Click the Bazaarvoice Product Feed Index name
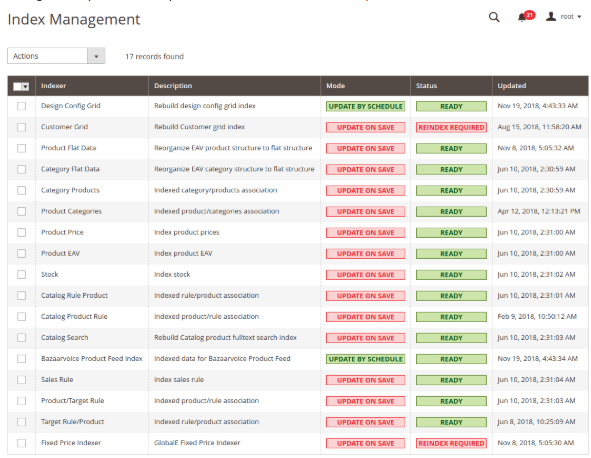Image resolution: width=591 pixels, height=458 pixels. 92,358
